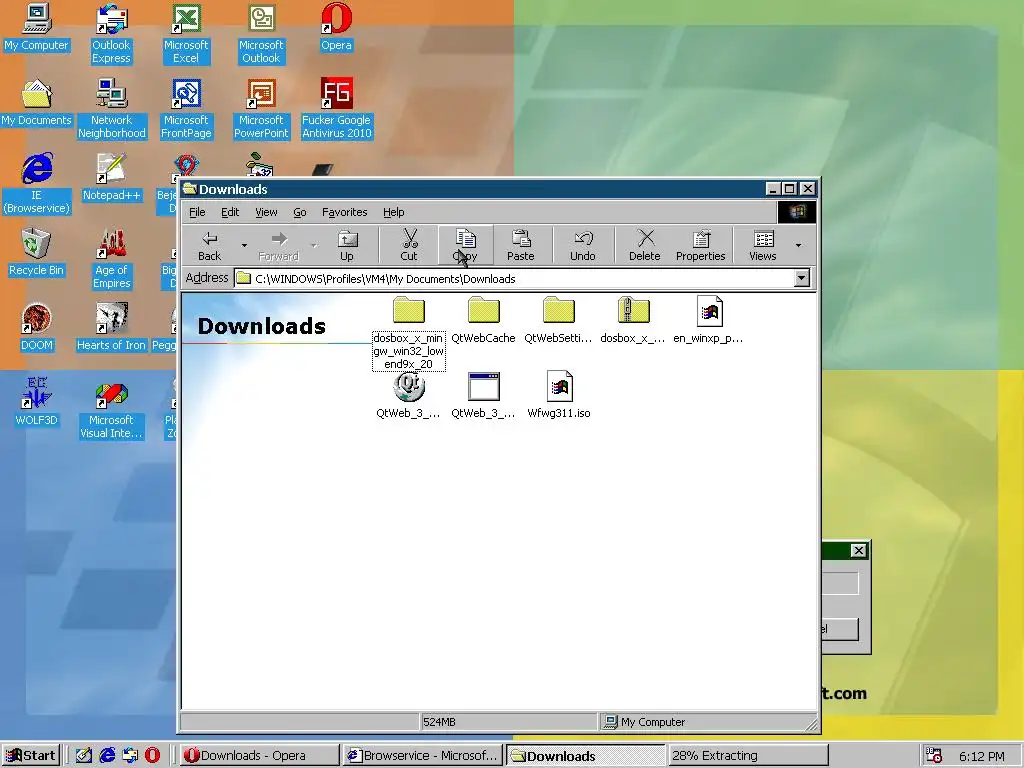Select the Wfwg311.iso file
Image resolution: width=1024 pixels, height=768 pixels.
[559, 395]
